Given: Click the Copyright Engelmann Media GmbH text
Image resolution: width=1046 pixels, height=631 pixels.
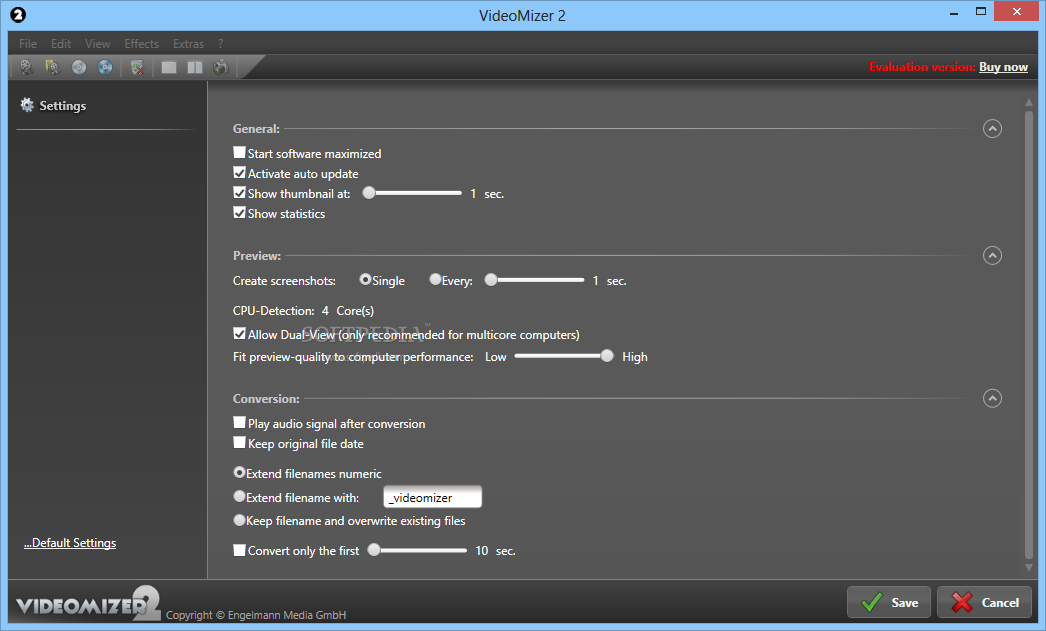Looking at the screenshot, I should [x=256, y=615].
